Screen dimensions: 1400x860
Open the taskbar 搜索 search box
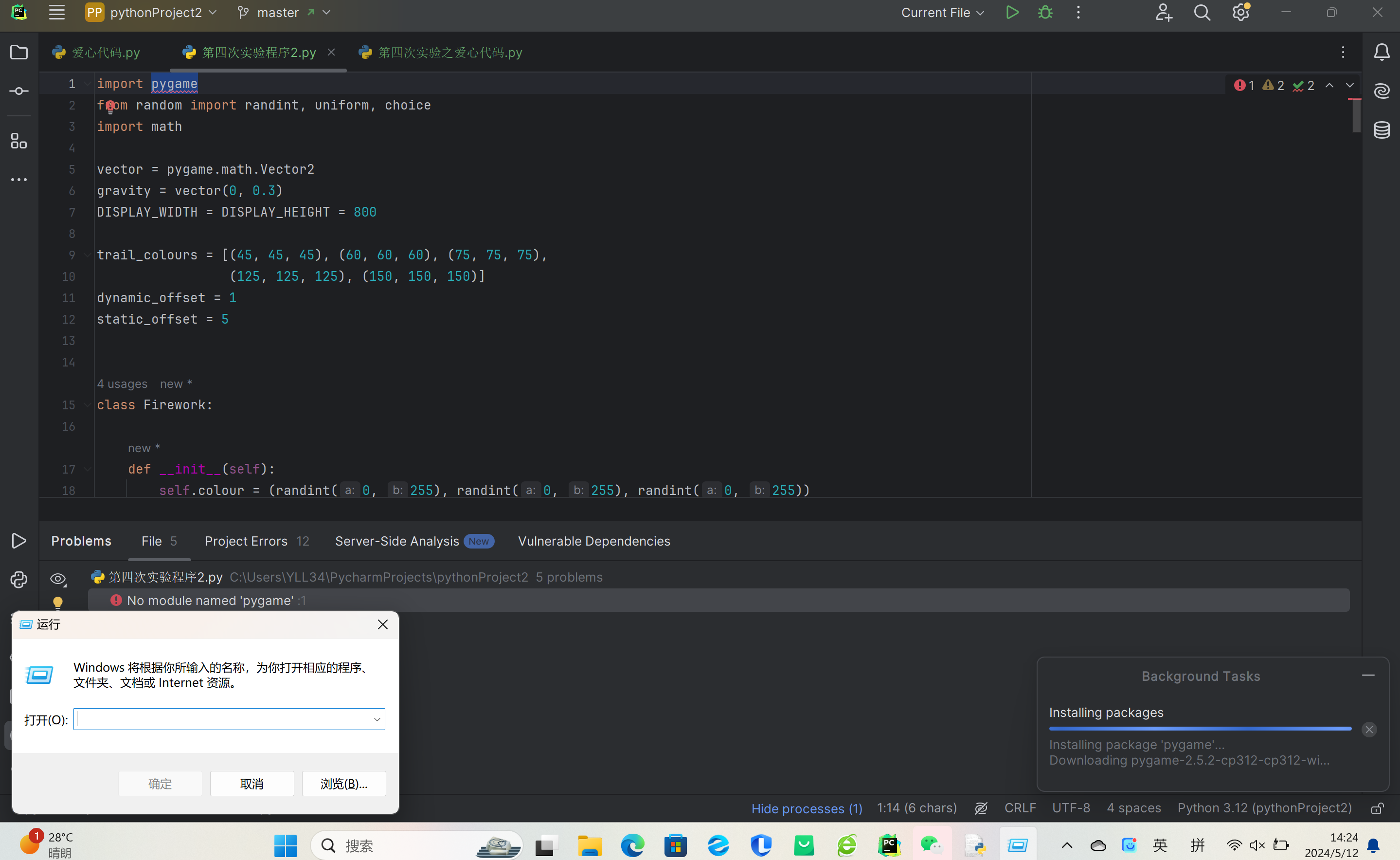[x=417, y=846]
